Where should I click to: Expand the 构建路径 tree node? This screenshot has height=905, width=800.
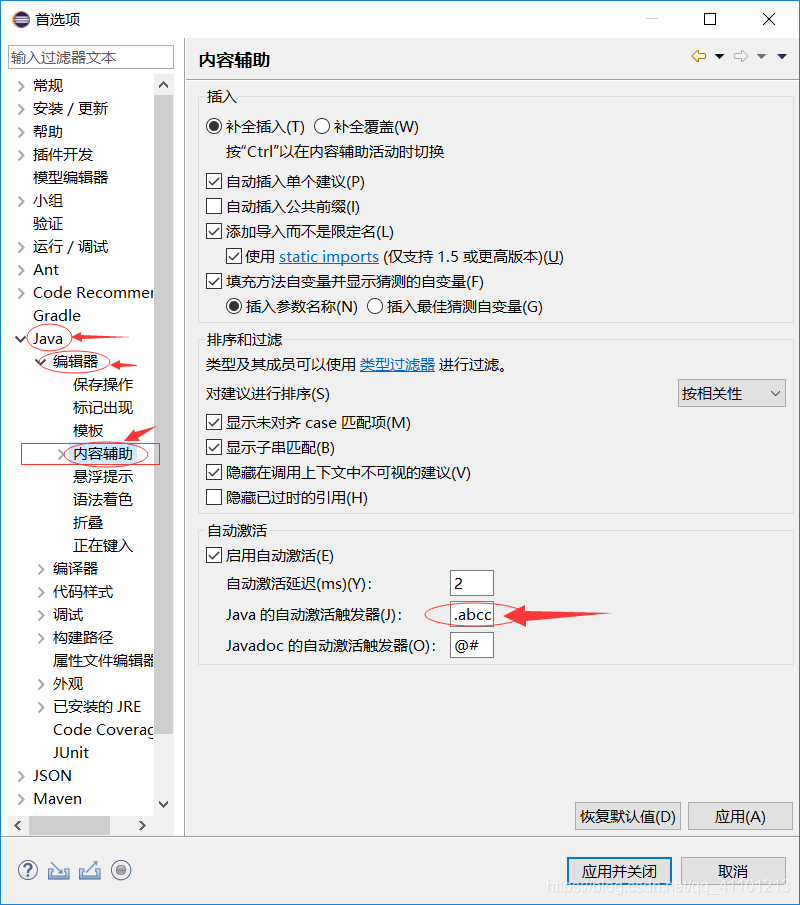coord(41,638)
